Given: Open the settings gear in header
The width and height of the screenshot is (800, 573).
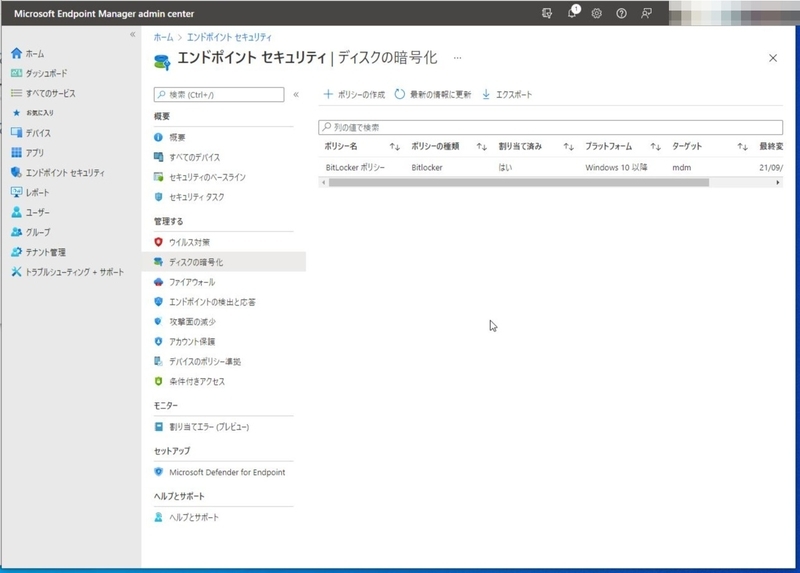Looking at the screenshot, I should point(596,13).
